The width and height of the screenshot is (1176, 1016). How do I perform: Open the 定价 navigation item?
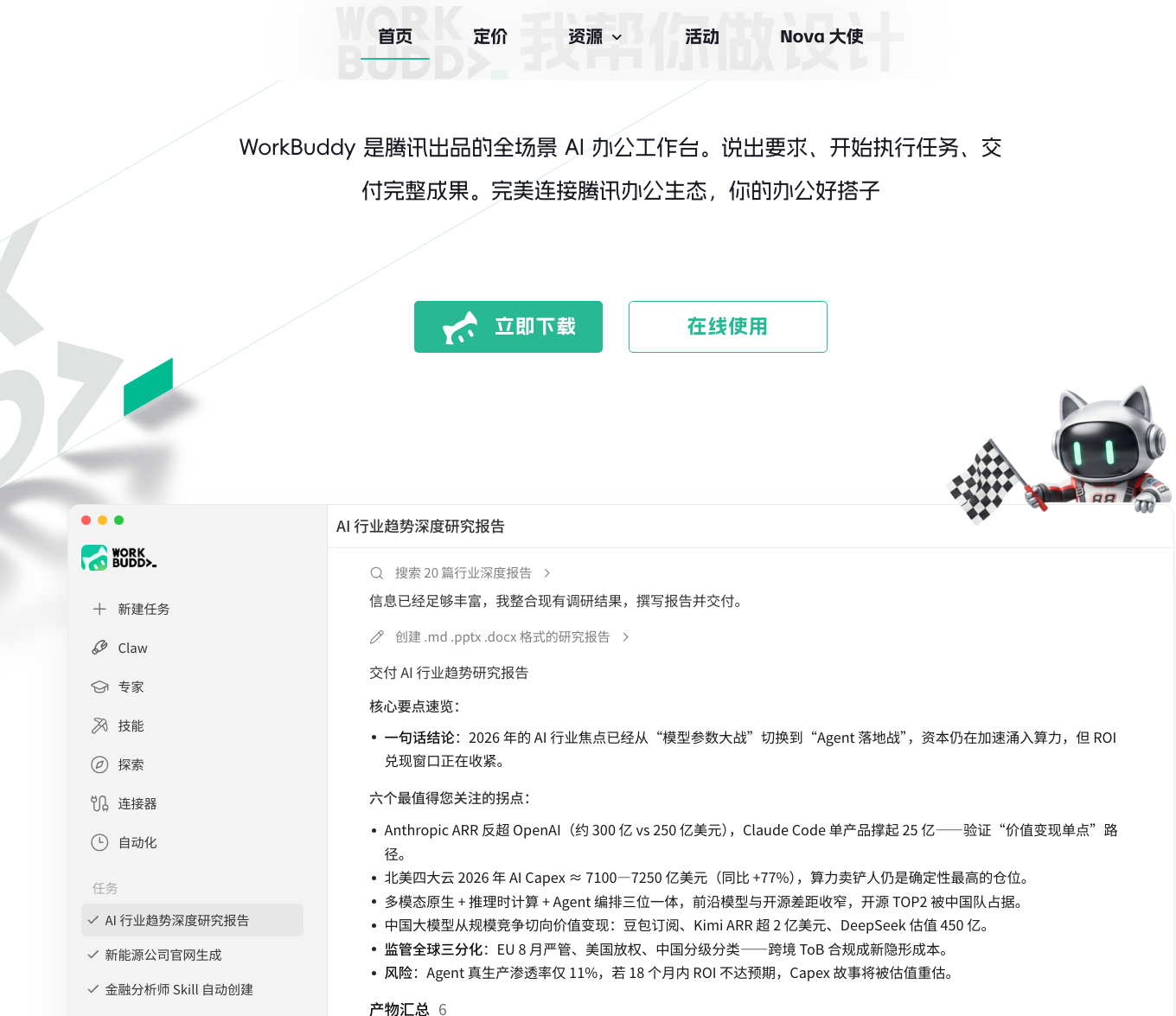[490, 36]
